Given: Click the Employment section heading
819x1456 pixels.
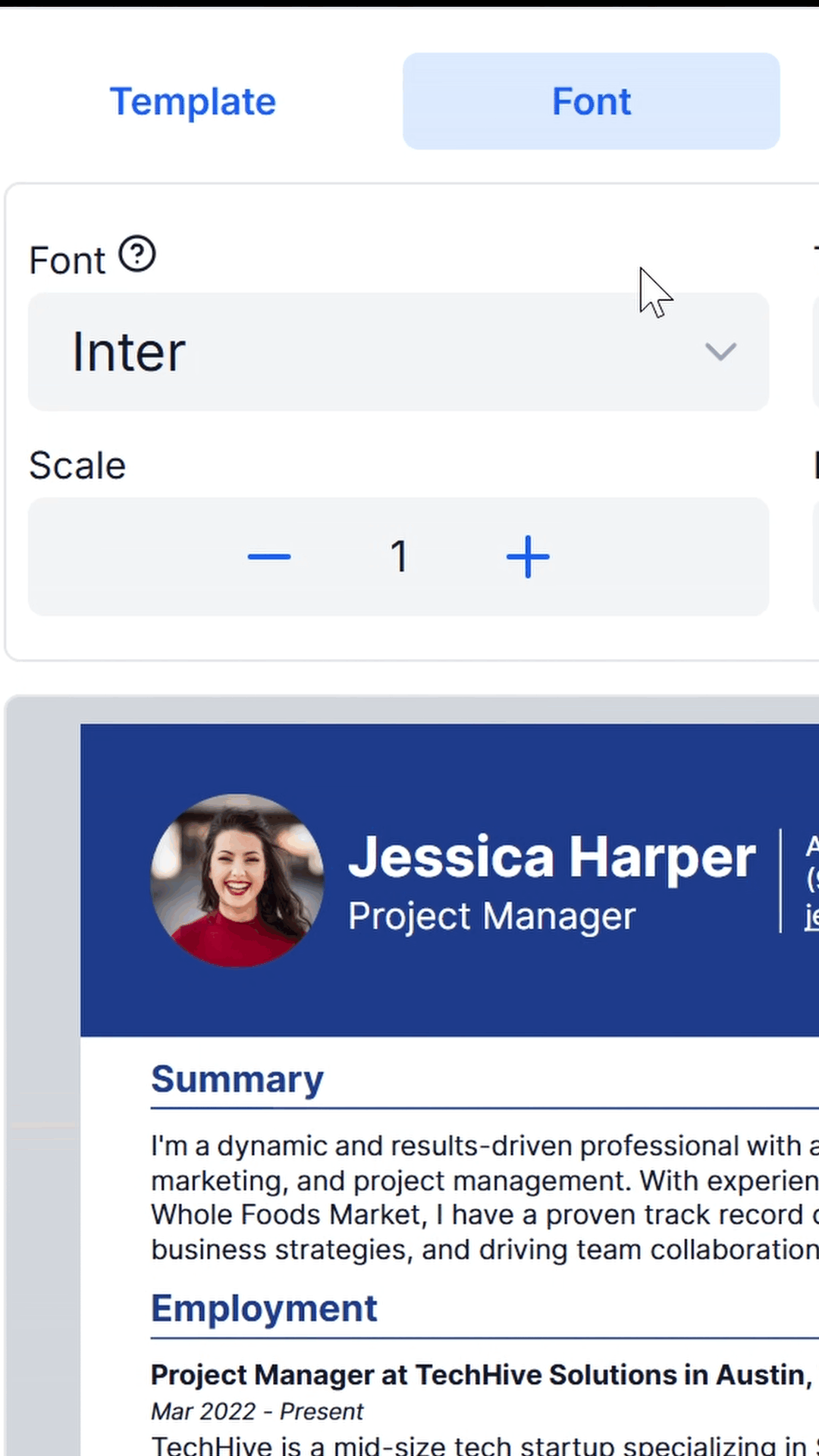Looking at the screenshot, I should pos(264,1308).
